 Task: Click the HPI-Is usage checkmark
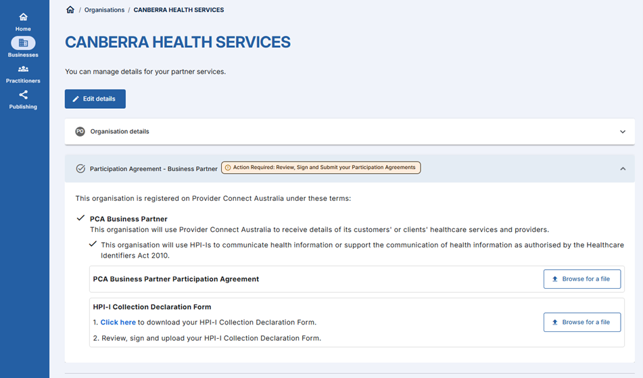click(x=93, y=244)
